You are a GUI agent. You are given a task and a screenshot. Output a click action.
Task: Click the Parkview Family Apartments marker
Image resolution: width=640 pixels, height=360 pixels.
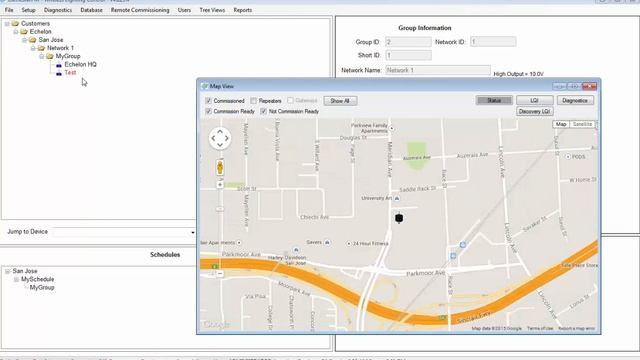click(392, 129)
